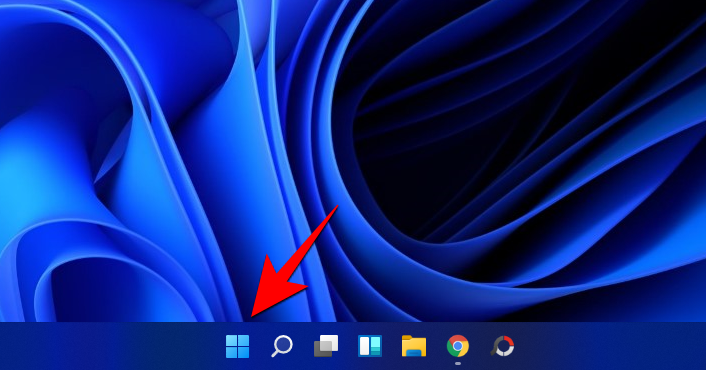
Task: Launch File Explorer from taskbar
Action: pos(414,346)
